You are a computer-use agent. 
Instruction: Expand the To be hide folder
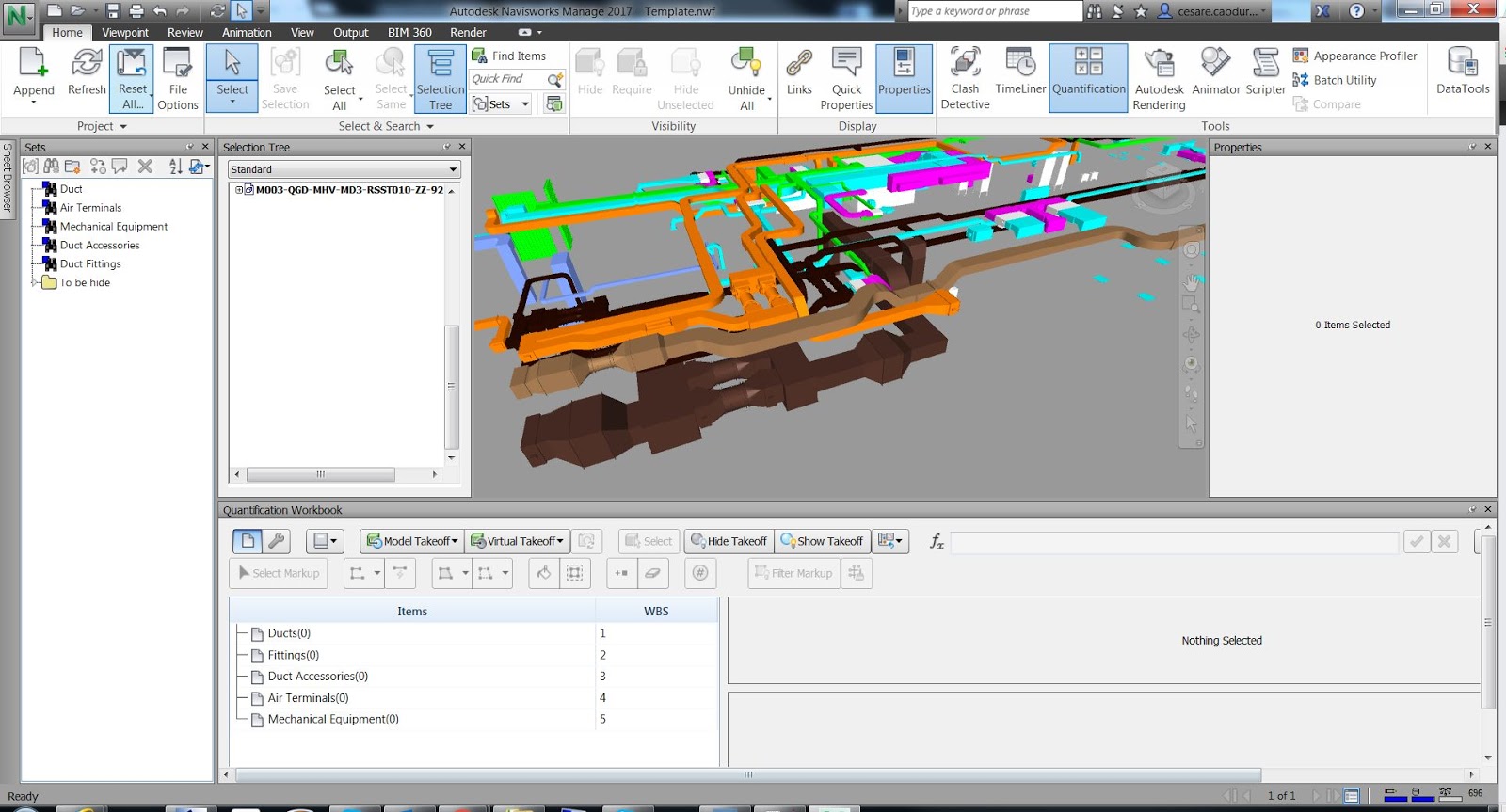tap(35, 282)
